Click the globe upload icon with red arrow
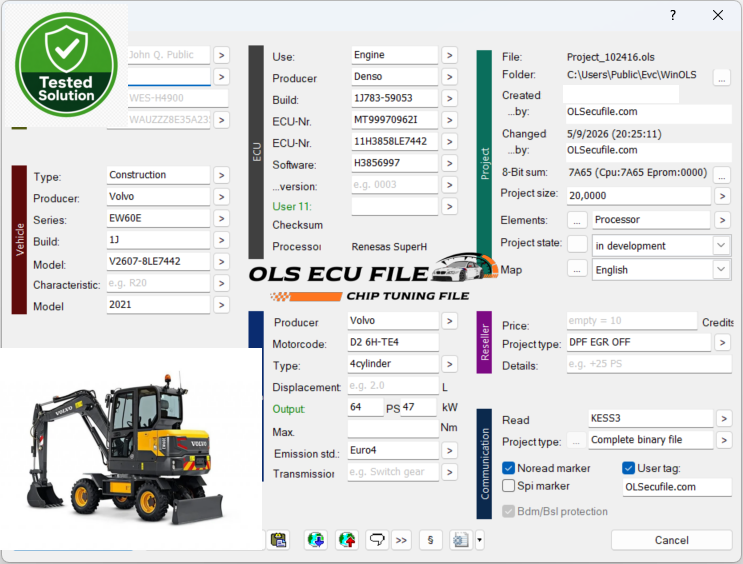The image size is (743, 564). click(x=347, y=540)
